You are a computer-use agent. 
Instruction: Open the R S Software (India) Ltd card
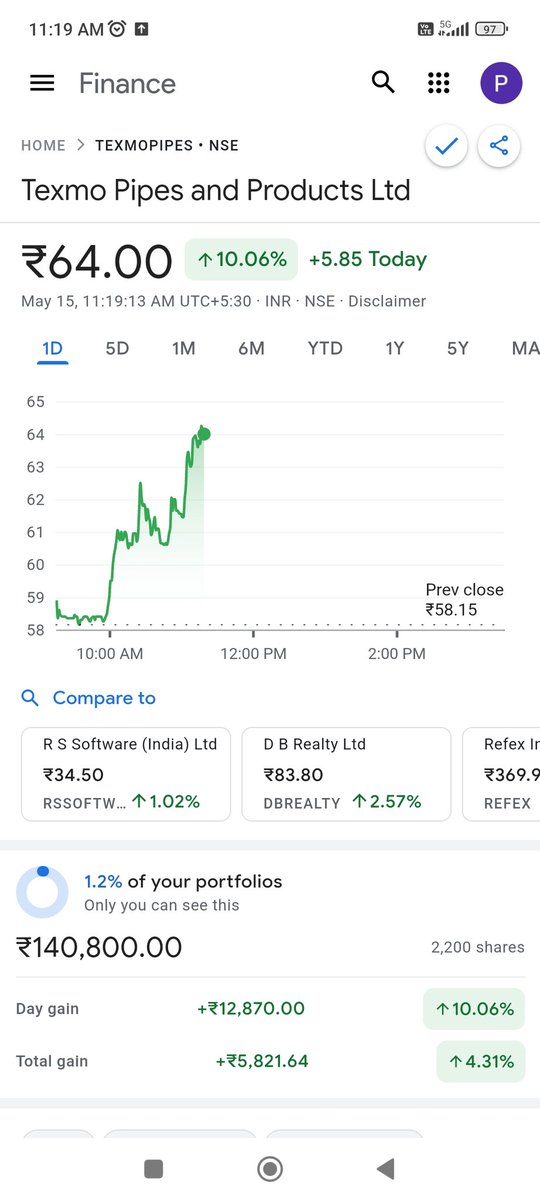(x=126, y=774)
